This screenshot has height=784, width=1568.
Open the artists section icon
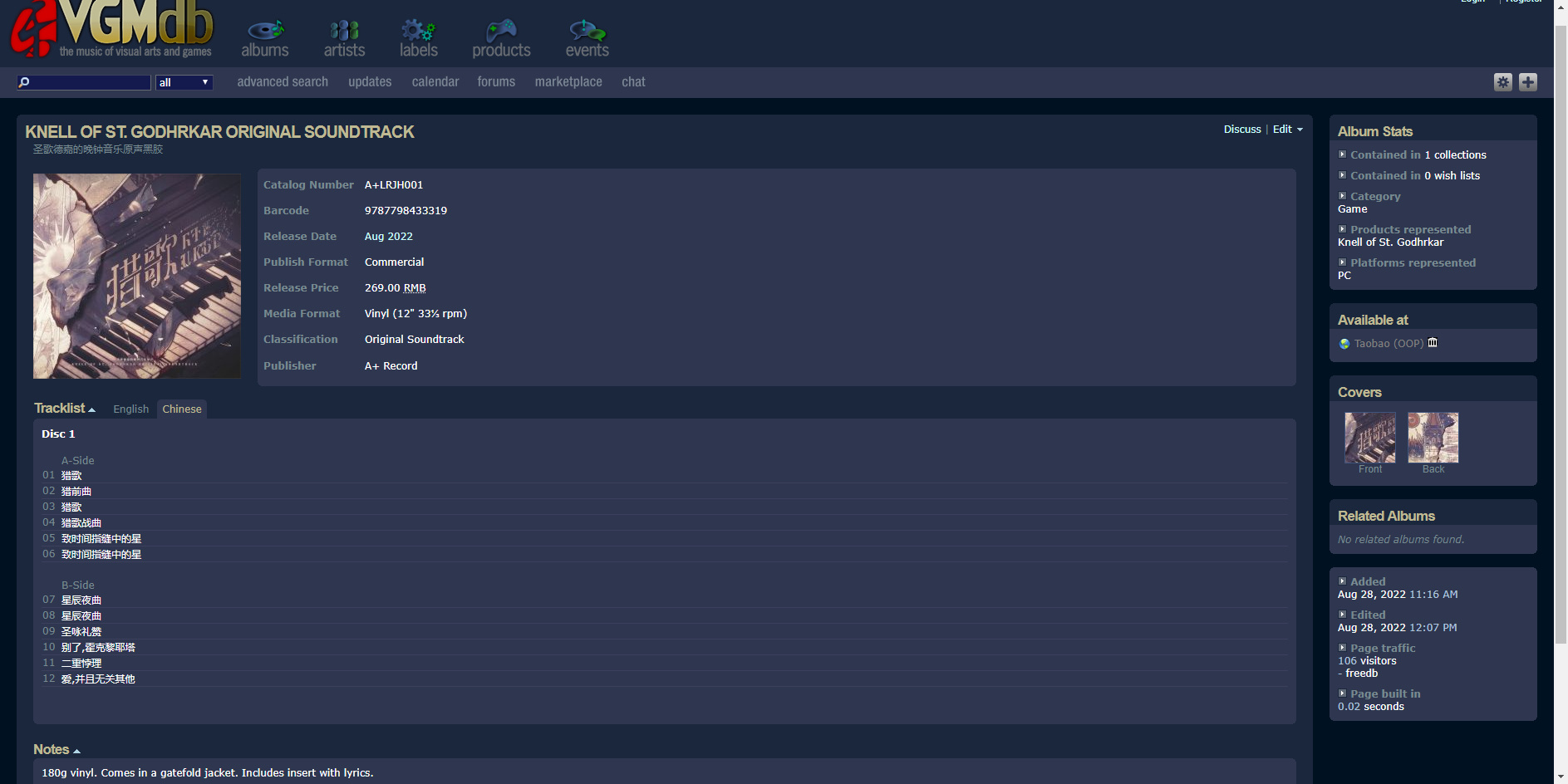click(x=344, y=38)
